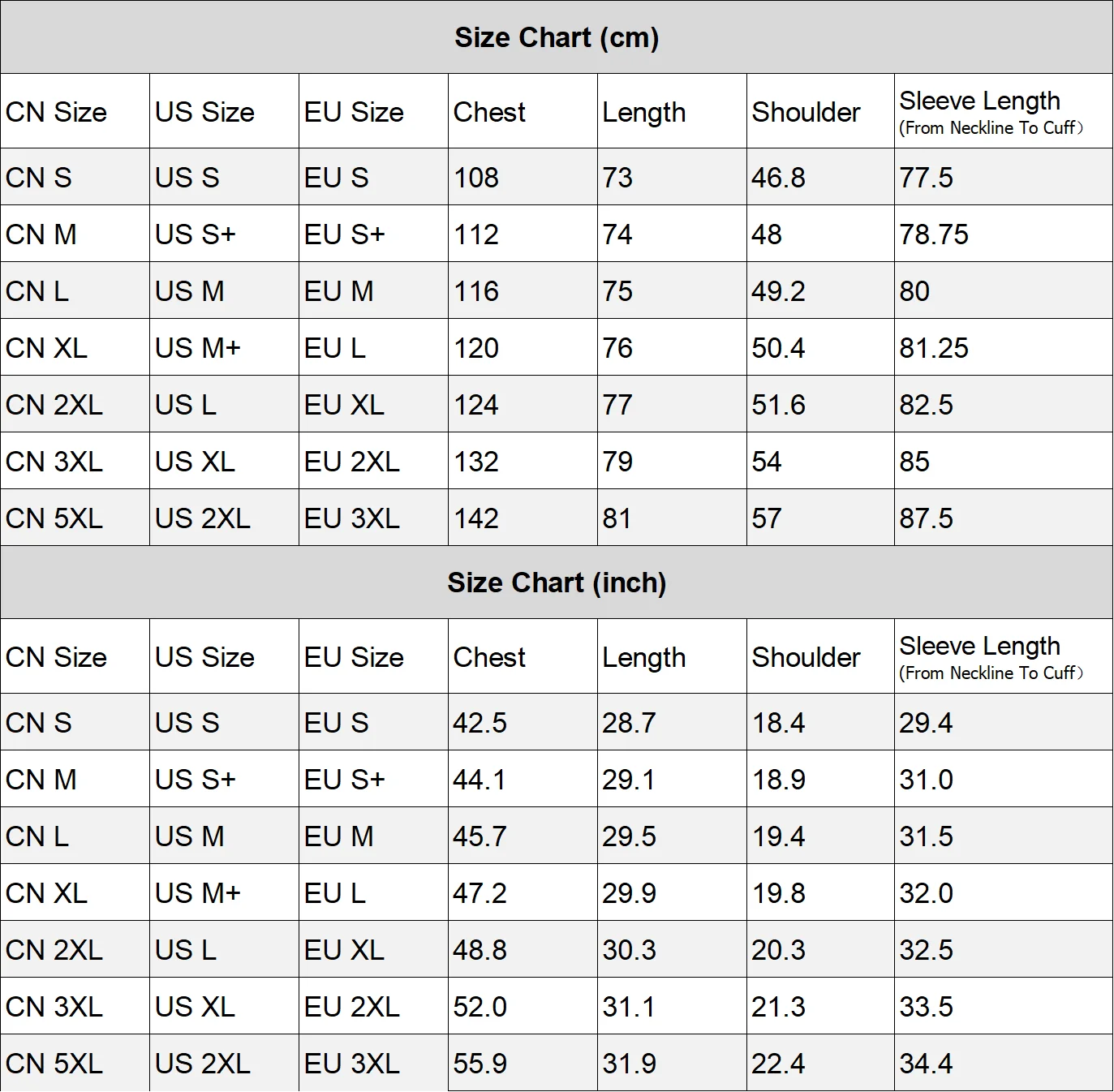Click the Size Chart (inch) title
1114x1092 pixels.
pos(557,583)
